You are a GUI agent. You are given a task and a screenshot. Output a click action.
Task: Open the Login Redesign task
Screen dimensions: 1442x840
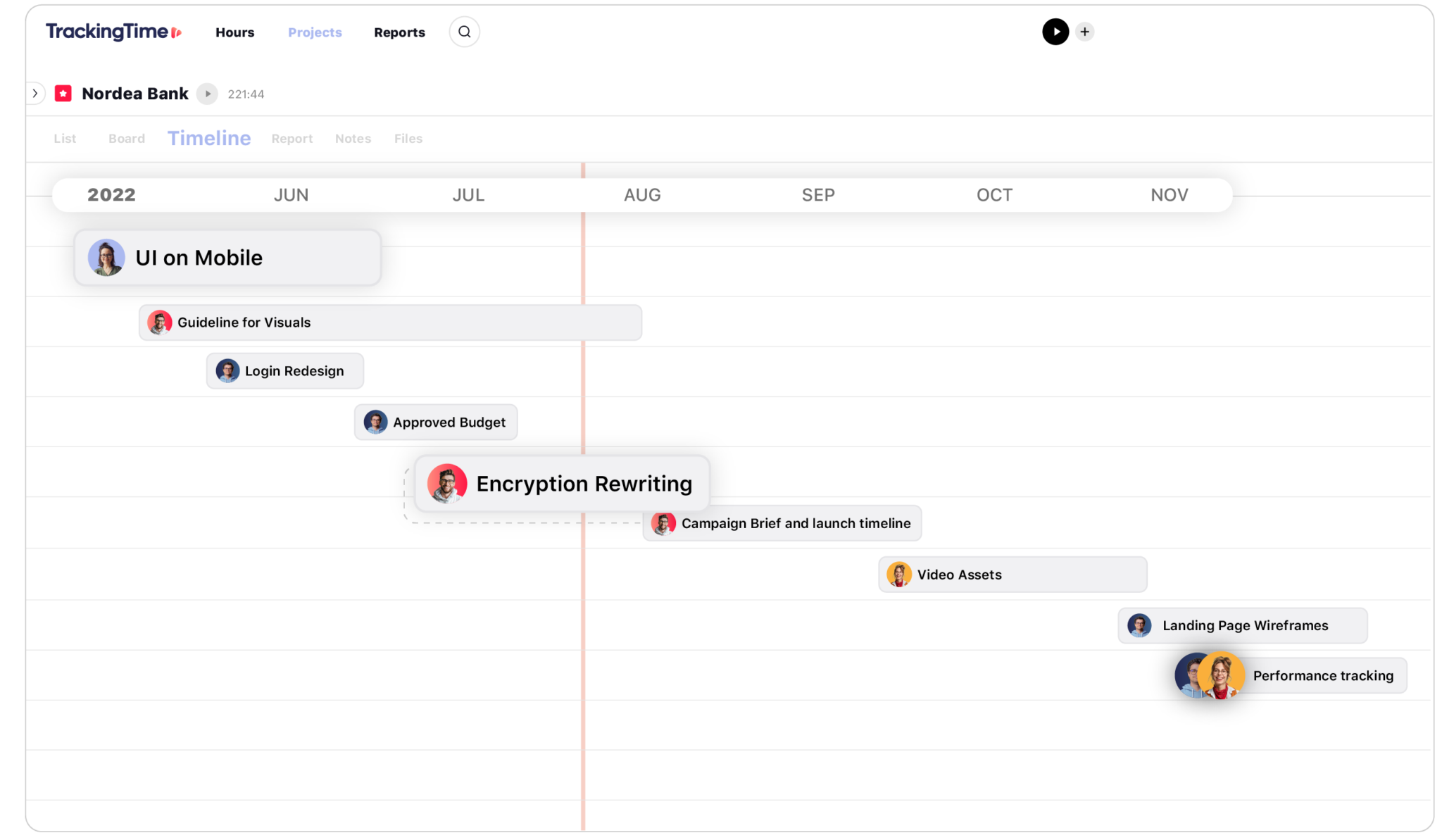coord(285,371)
